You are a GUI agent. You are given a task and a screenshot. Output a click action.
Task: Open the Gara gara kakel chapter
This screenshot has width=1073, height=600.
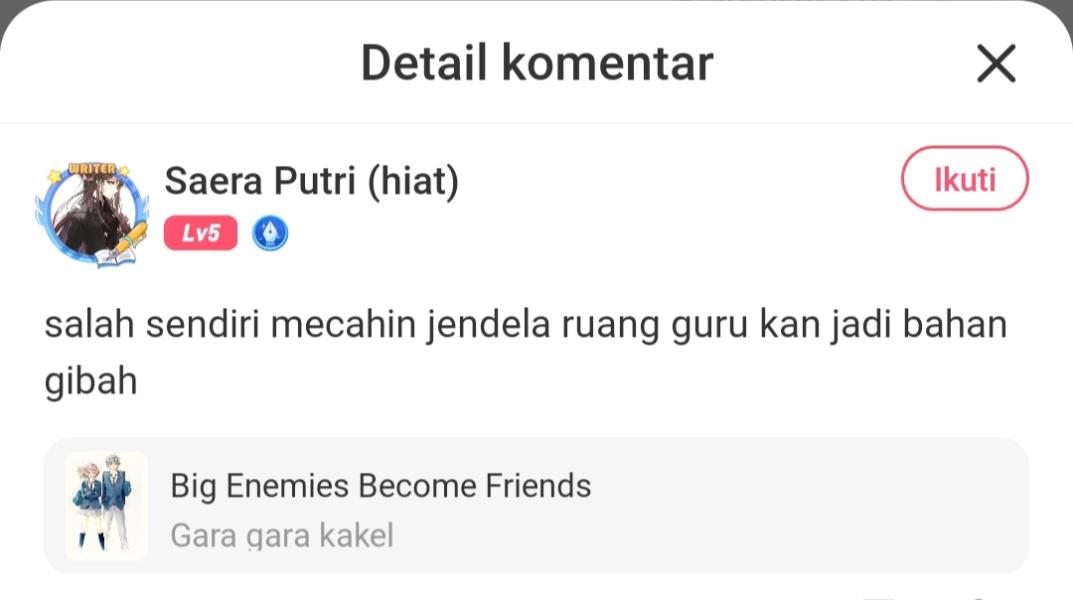point(282,535)
